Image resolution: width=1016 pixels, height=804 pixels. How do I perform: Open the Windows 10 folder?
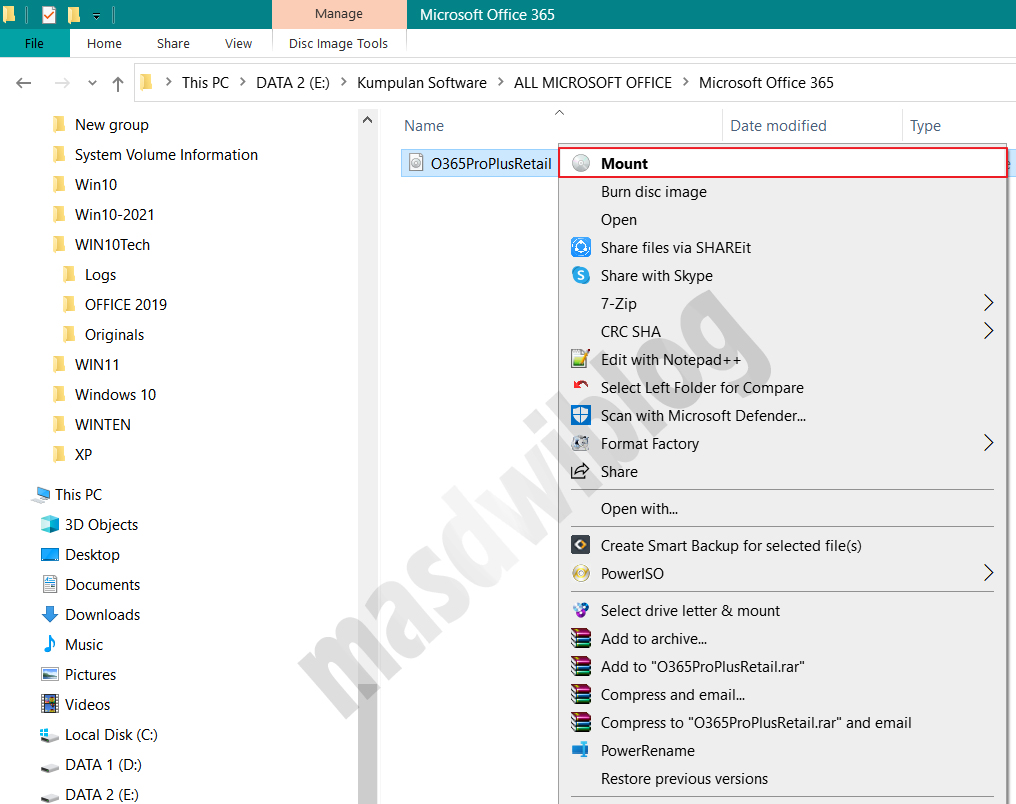click(x=115, y=395)
